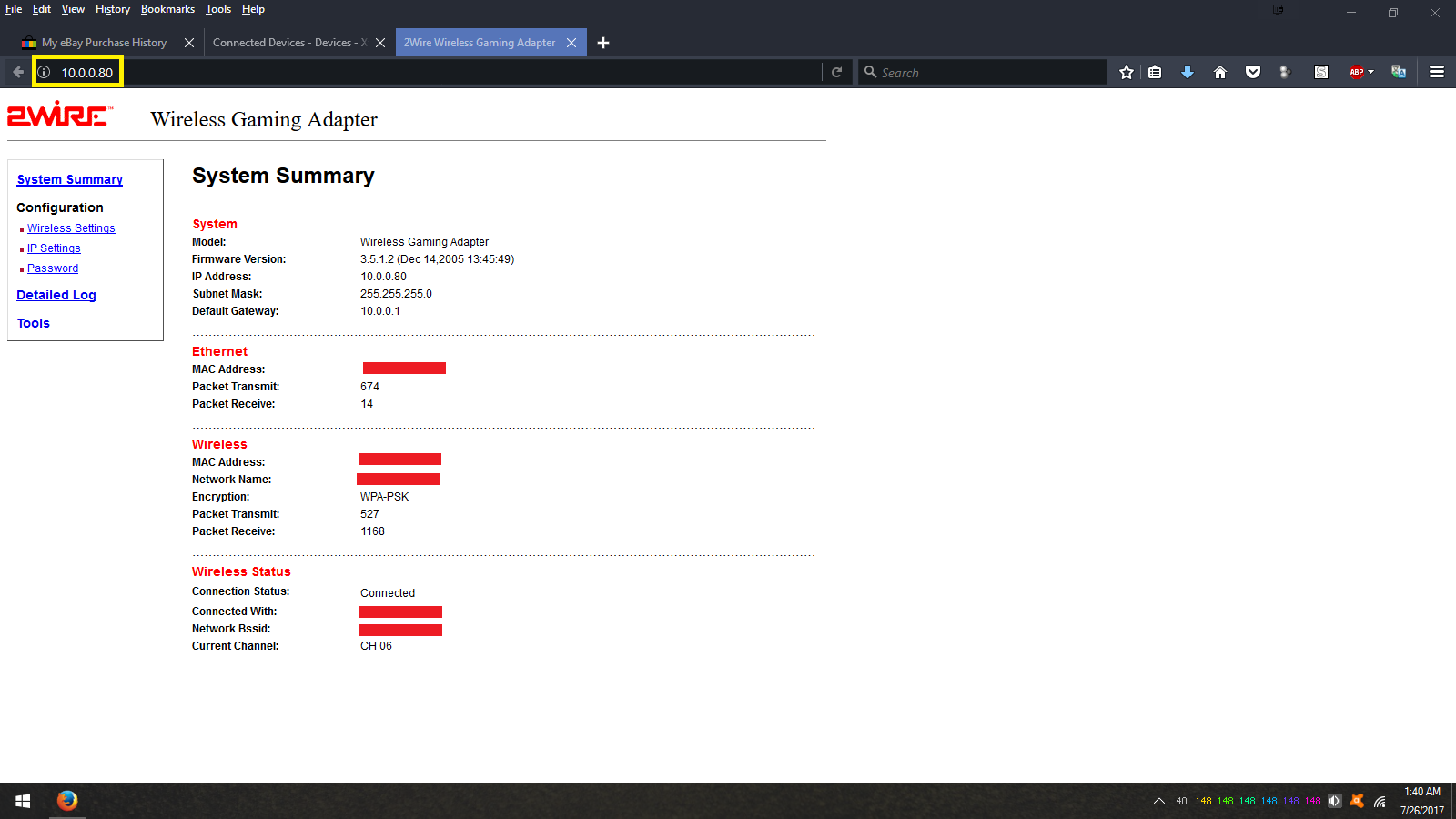This screenshot has height=819, width=1456.
Task: Open Avast tray icon
Action: [x=1357, y=801]
